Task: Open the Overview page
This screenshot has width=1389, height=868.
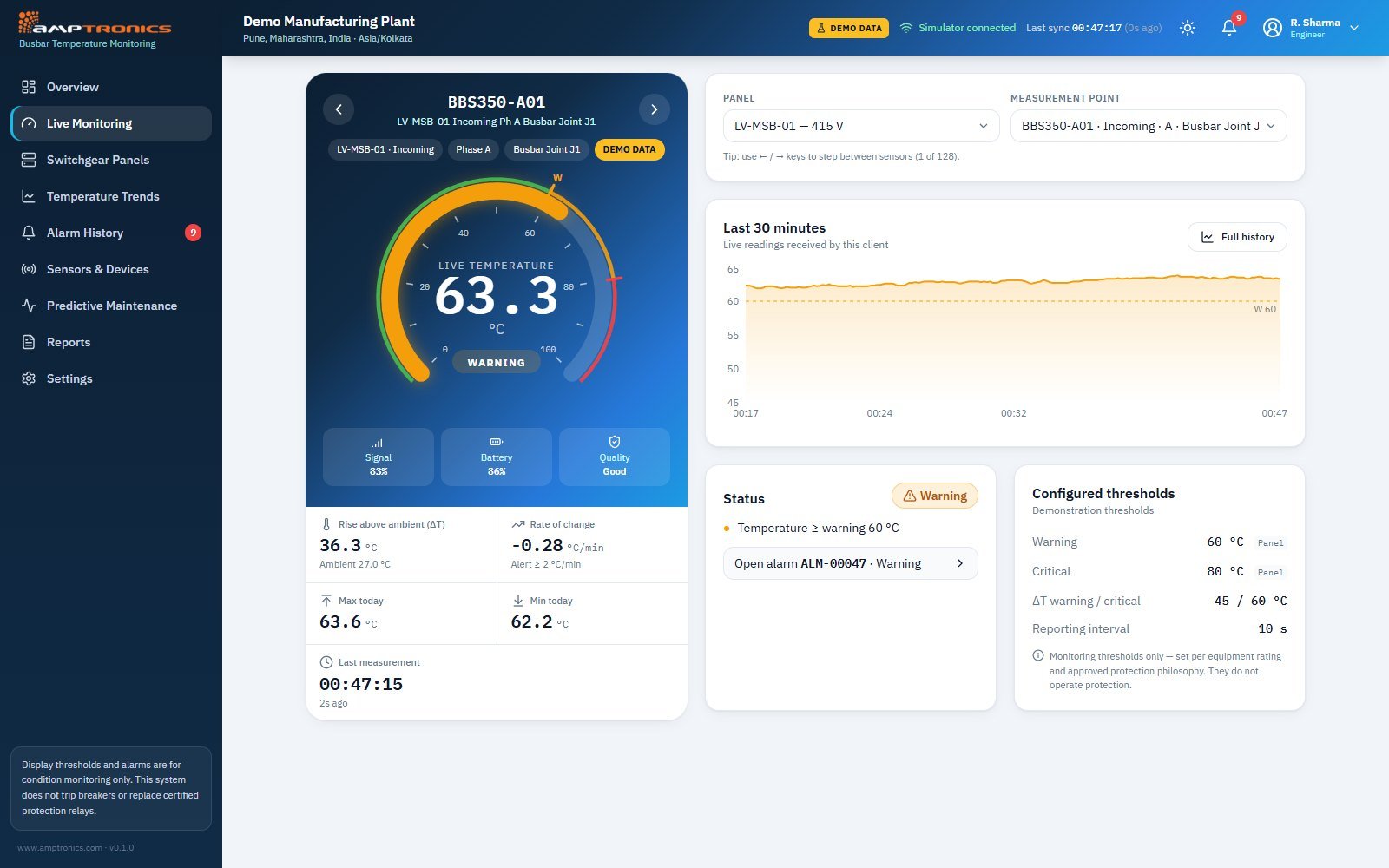Action: coord(111,87)
